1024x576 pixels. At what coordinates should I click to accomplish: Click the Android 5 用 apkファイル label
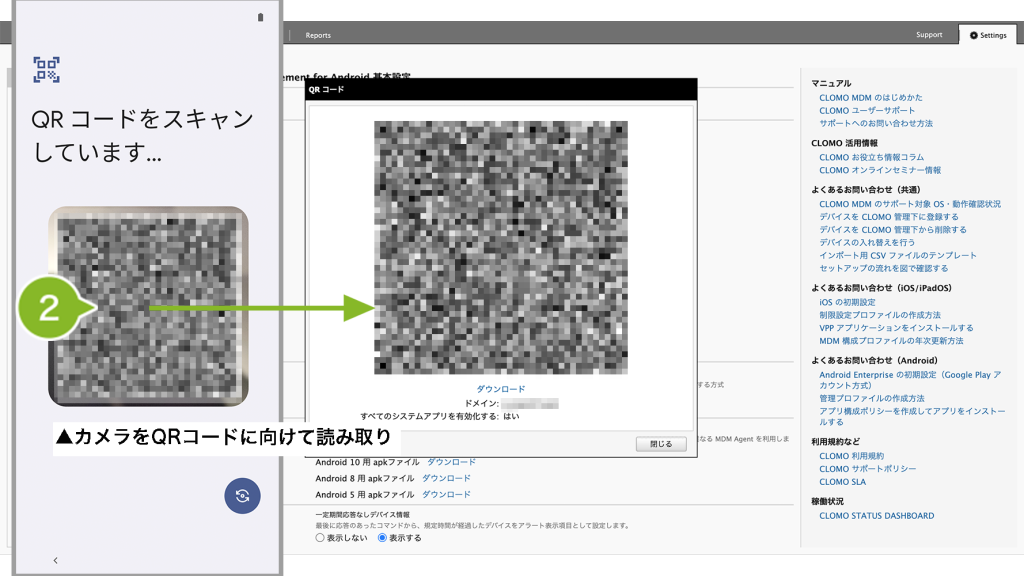(364, 495)
